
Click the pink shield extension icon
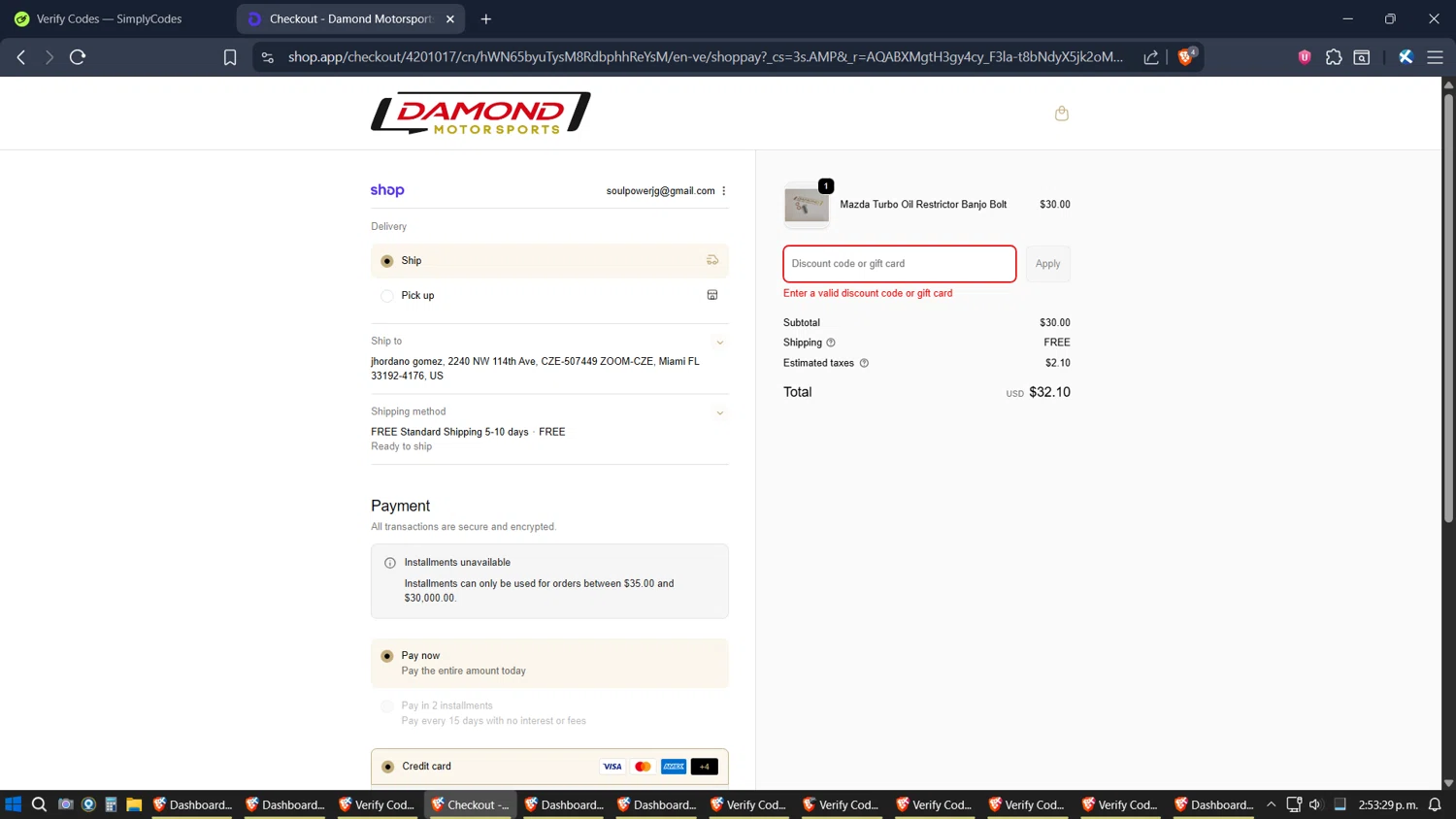1305,57
